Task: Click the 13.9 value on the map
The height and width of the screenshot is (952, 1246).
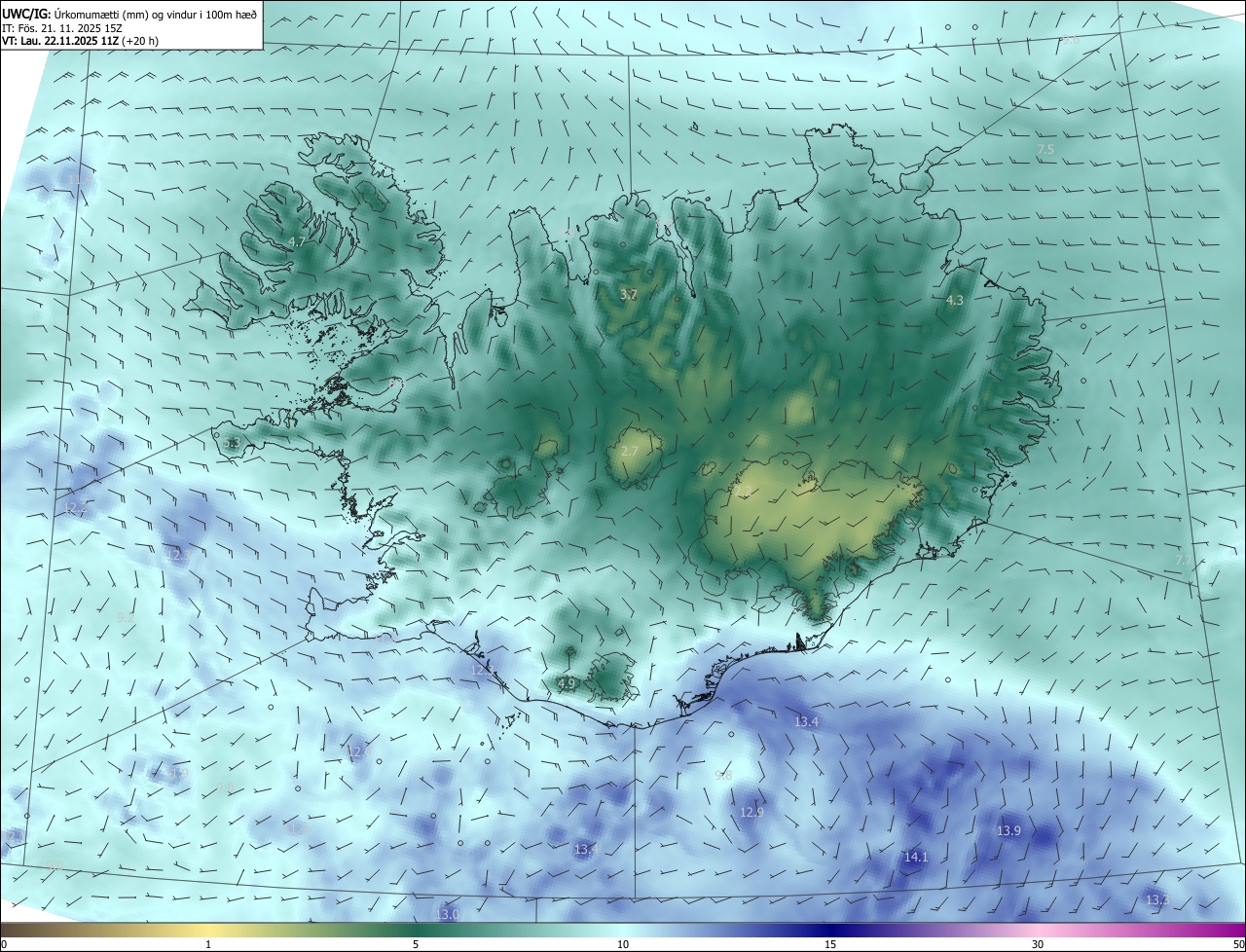Action: point(1008,831)
